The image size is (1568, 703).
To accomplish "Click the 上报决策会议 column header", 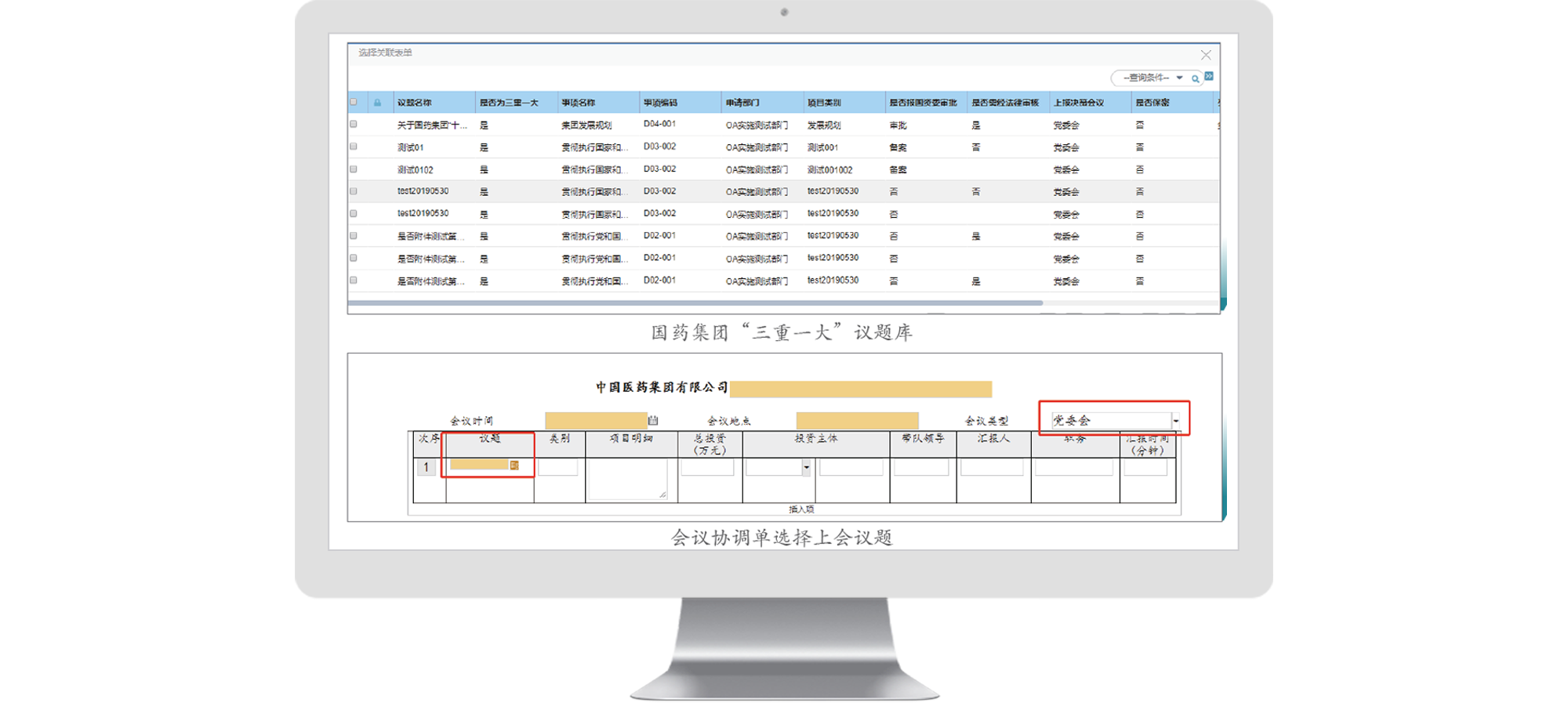I will pos(1079,103).
